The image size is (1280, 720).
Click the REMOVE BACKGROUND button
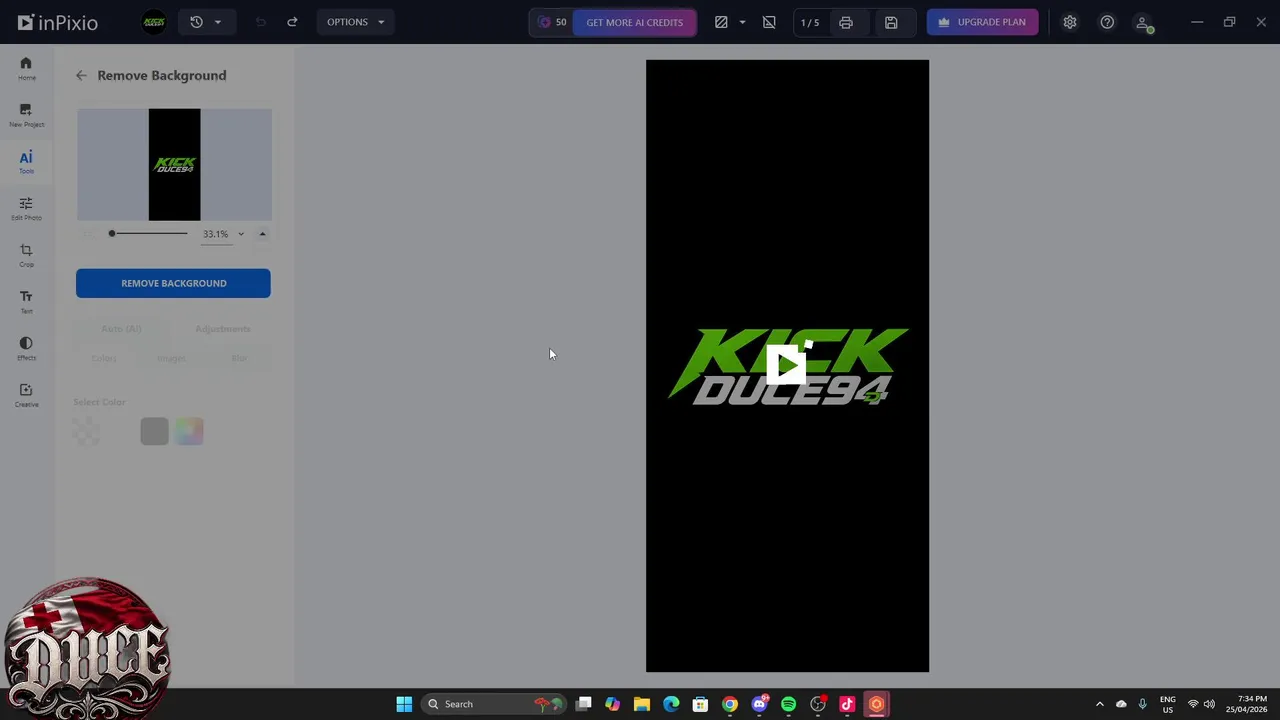pyautogui.click(x=173, y=283)
